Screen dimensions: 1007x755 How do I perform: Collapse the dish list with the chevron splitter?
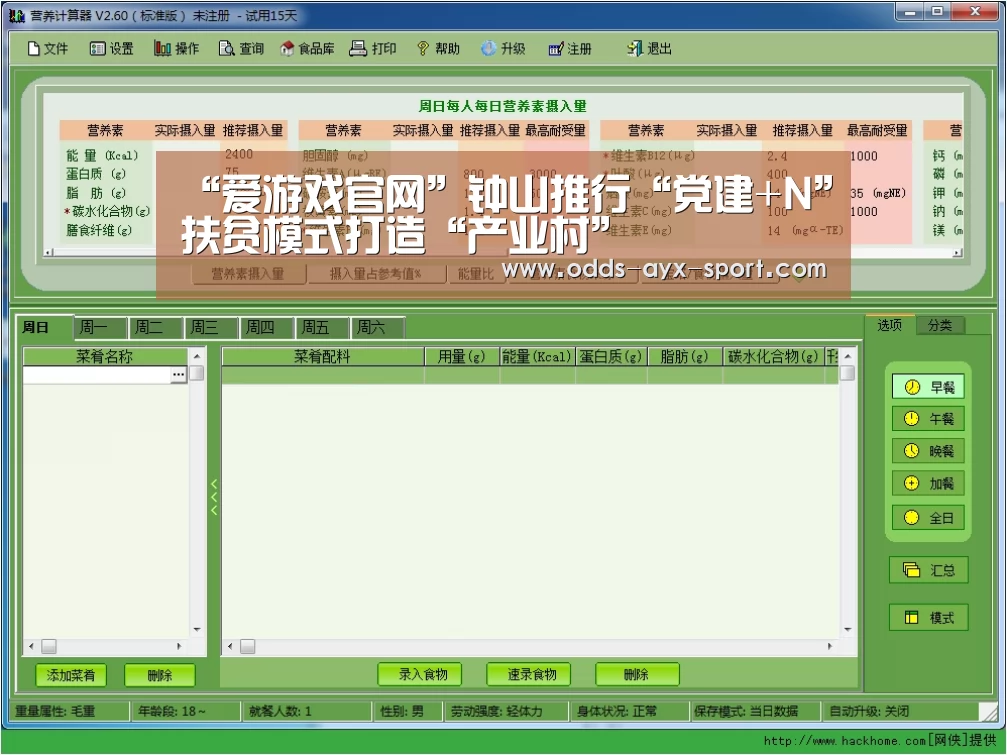click(x=214, y=497)
